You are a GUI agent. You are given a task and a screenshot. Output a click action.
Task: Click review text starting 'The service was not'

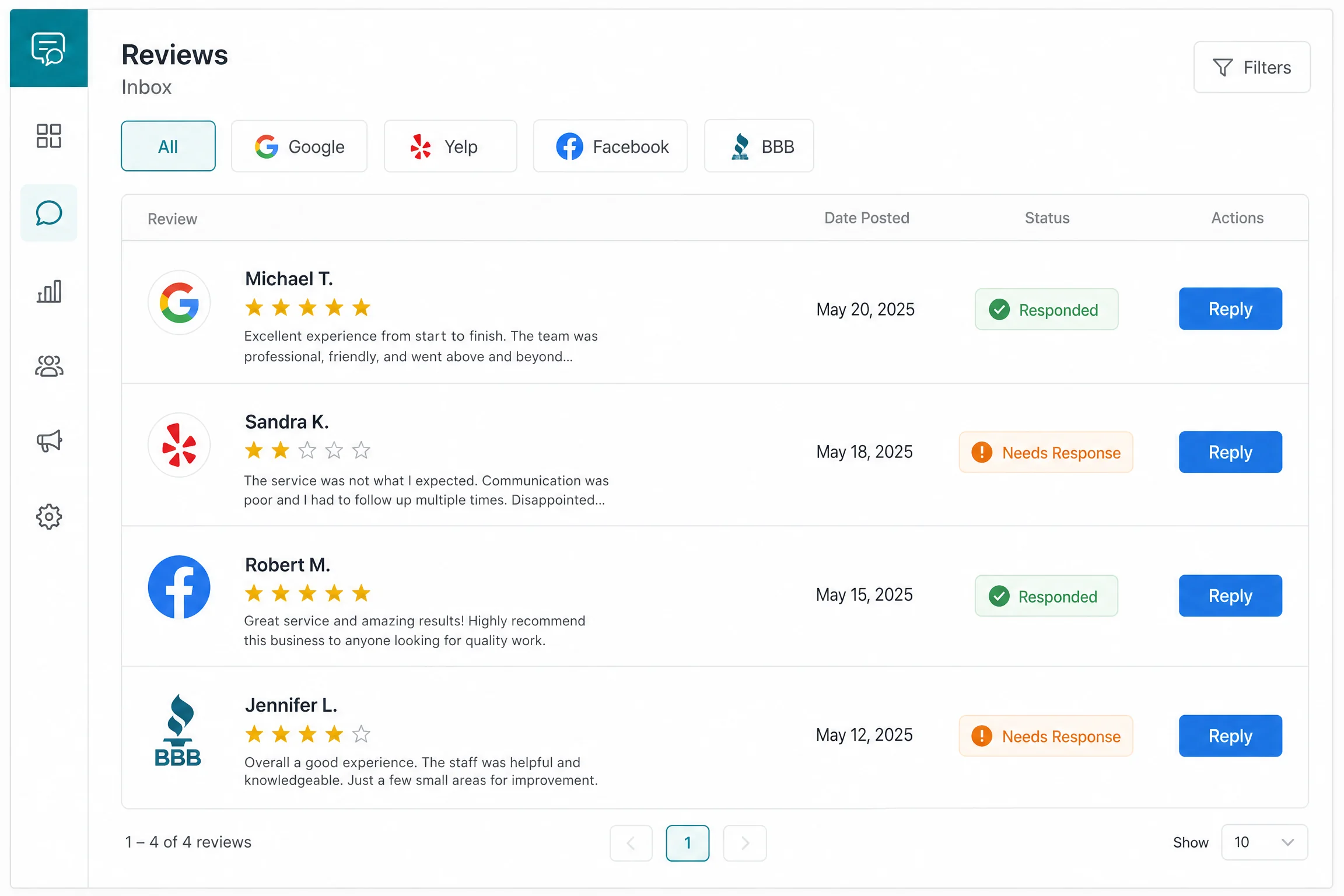point(426,490)
